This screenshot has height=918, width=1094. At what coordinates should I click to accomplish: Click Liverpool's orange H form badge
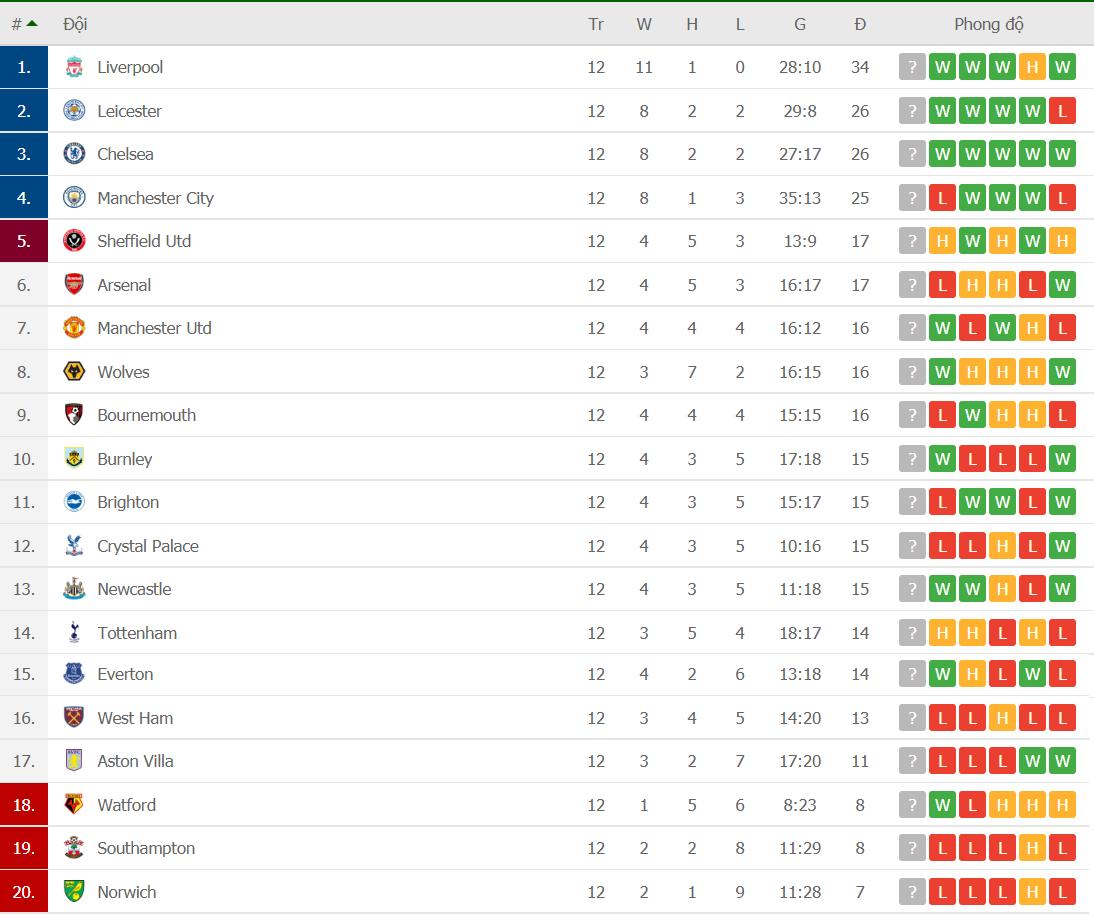click(x=1032, y=67)
